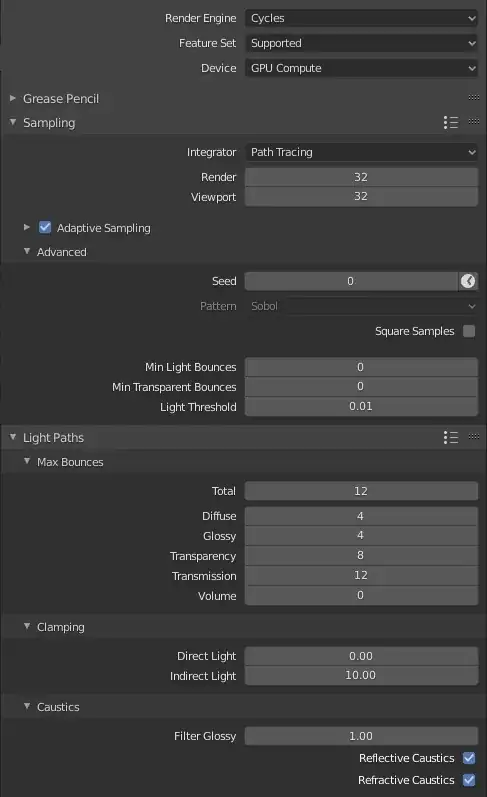Viewport: 487px width, 797px height.
Task: Click the Min Light Bounces field
Action: pyautogui.click(x=361, y=367)
